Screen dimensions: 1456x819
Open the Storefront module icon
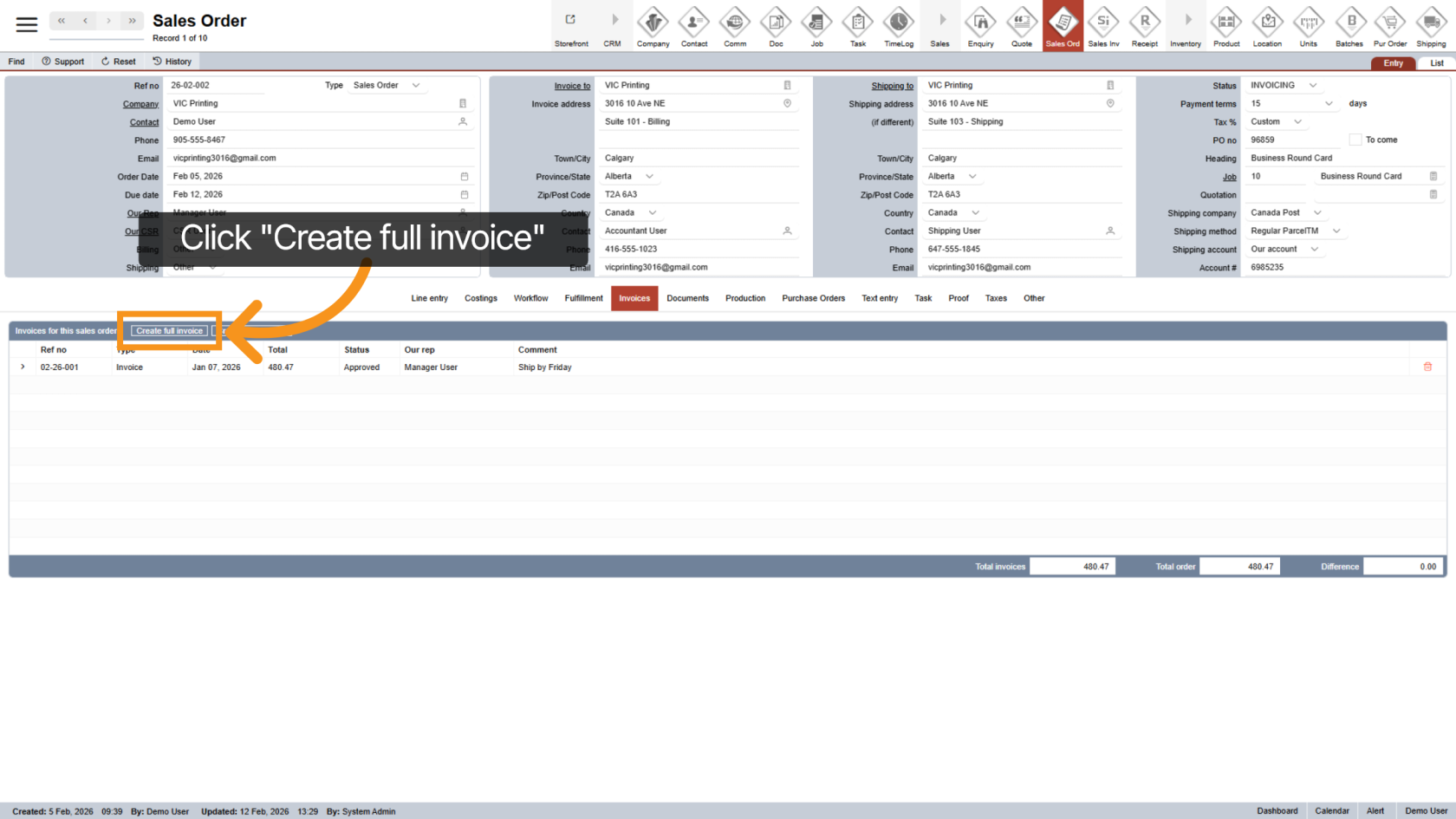pyautogui.click(x=571, y=26)
